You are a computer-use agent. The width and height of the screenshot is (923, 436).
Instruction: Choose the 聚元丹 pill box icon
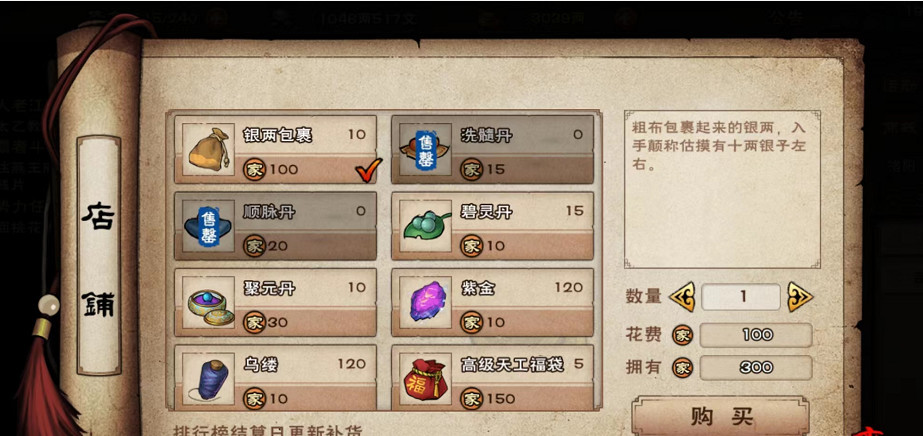[208, 302]
